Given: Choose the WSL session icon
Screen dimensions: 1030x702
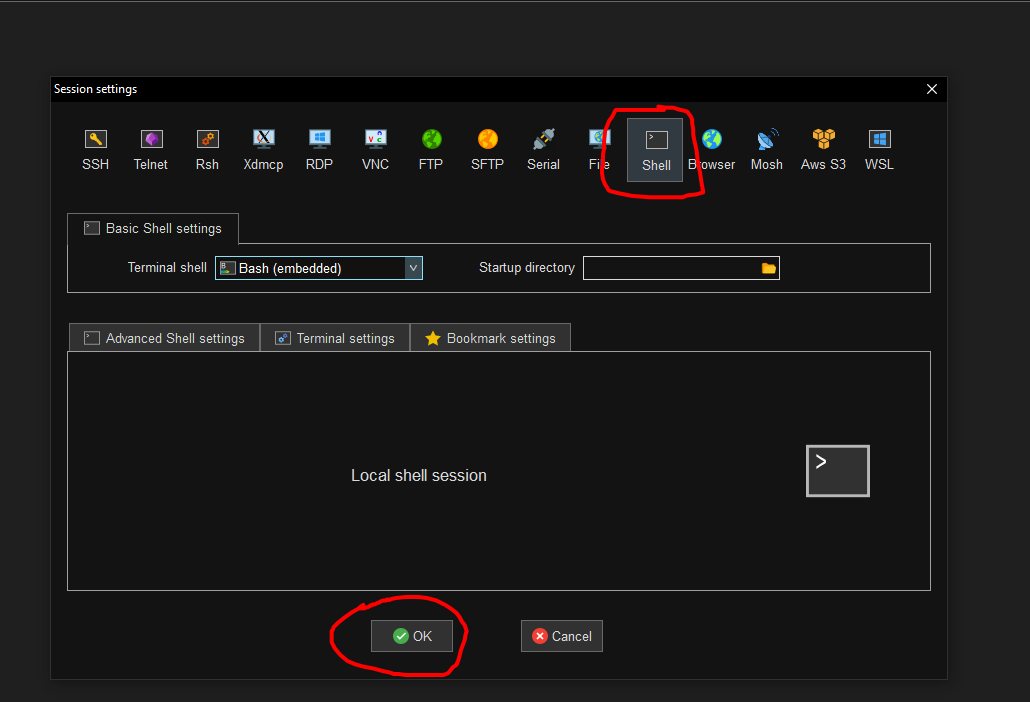Looking at the screenshot, I should [x=879, y=149].
